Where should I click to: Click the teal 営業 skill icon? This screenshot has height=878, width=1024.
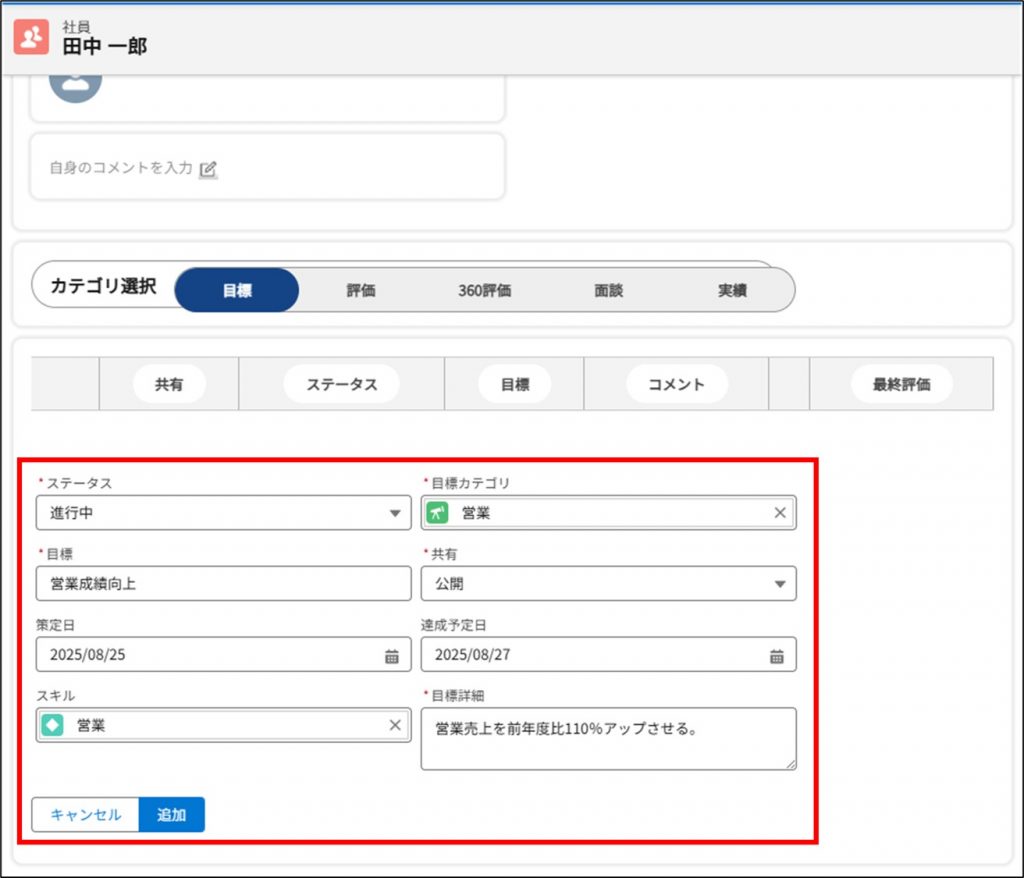53,725
